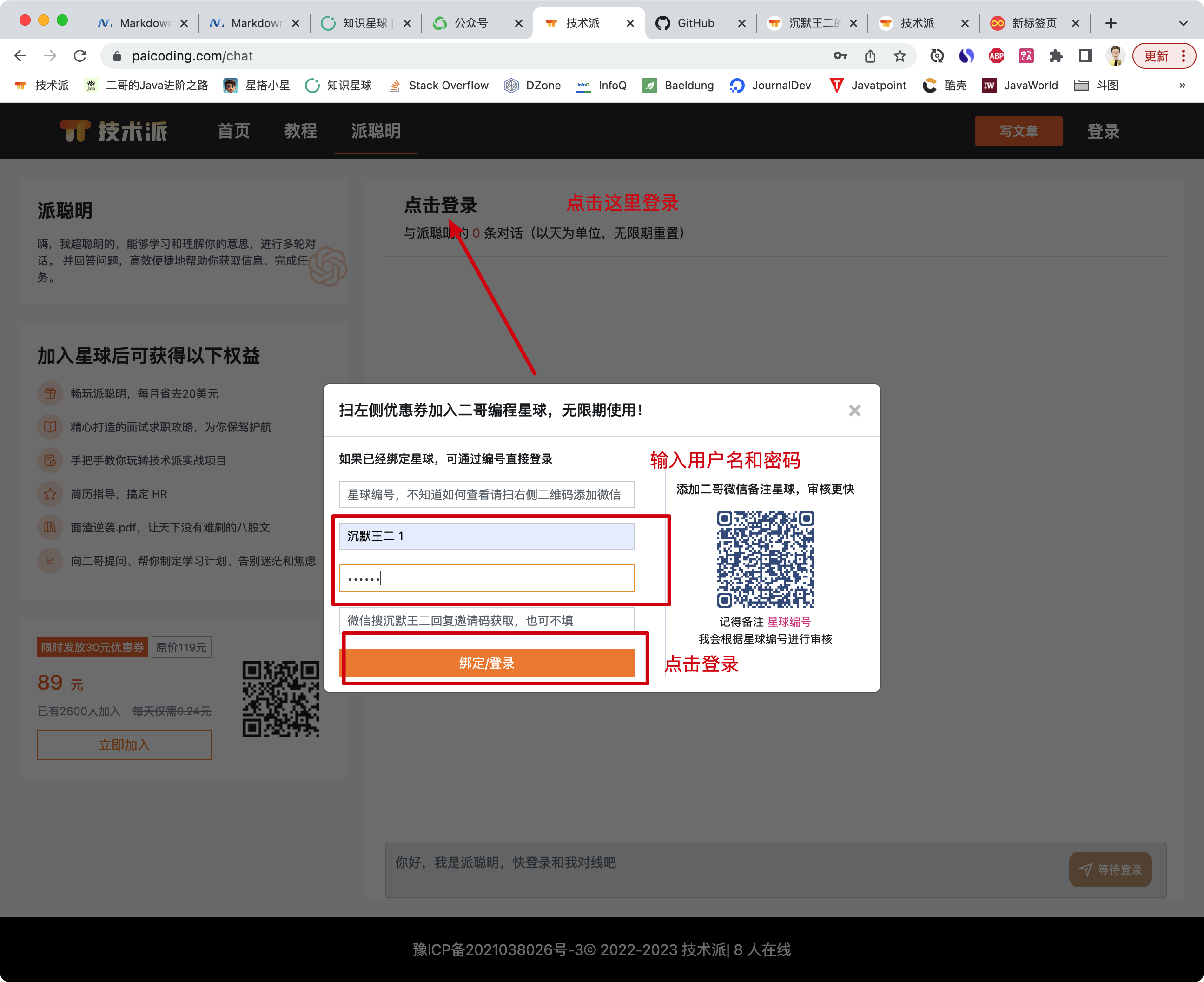Open the 二哥的Java进阶之路 bookmark

[x=146, y=86]
